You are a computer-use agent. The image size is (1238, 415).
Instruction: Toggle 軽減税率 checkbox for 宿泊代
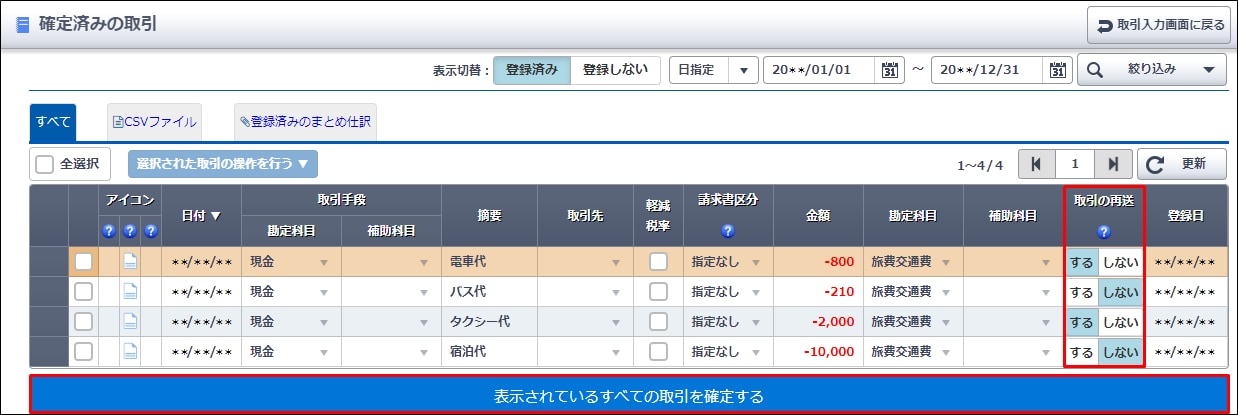[657, 352]
